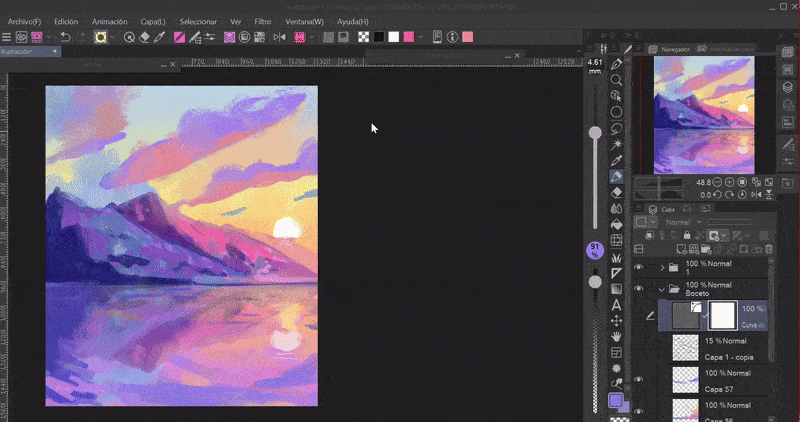The image size is (800, 422).
Task: Open the Archivo(F) menu
Action: click(24, 21)
